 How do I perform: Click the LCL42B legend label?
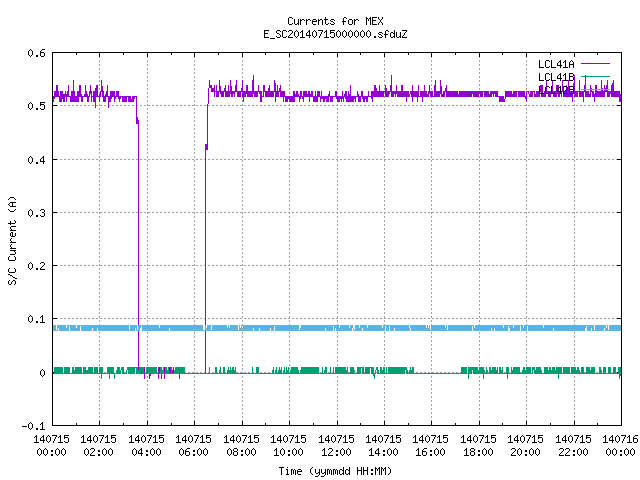(556, 90)
